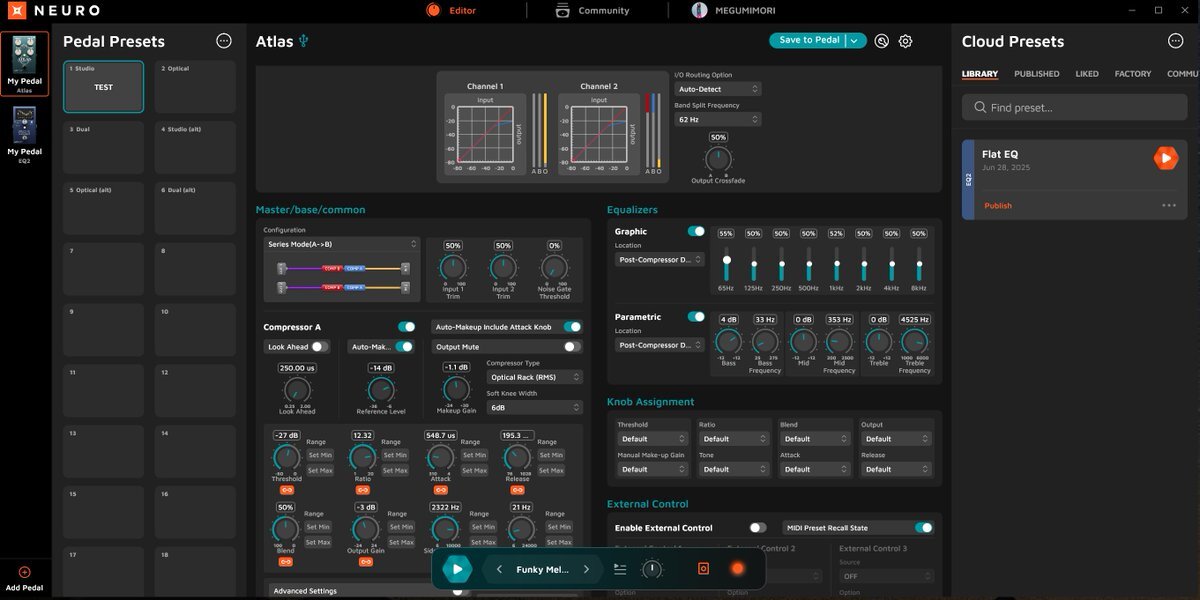The height and width of the screenshot is (600, 1200).
Task: Open the settings gear icon in editor header
Action: (x=906, y=41)
